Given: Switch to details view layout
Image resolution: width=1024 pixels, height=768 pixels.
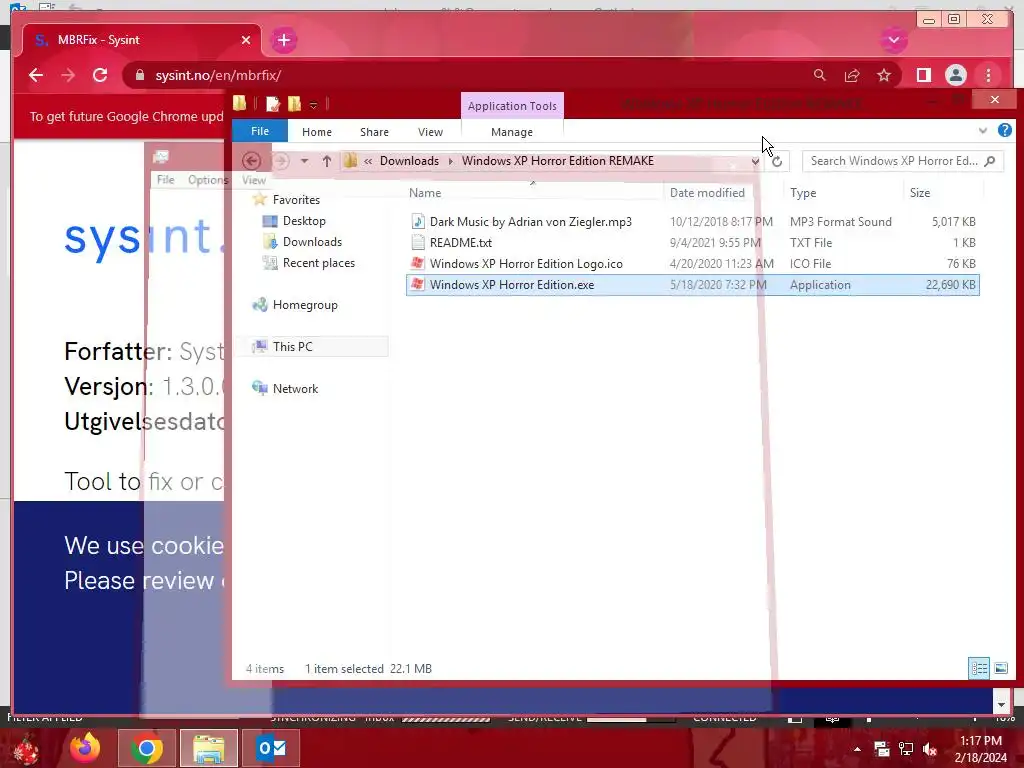Looking at the screenshot, I should [x=979, y=668].
